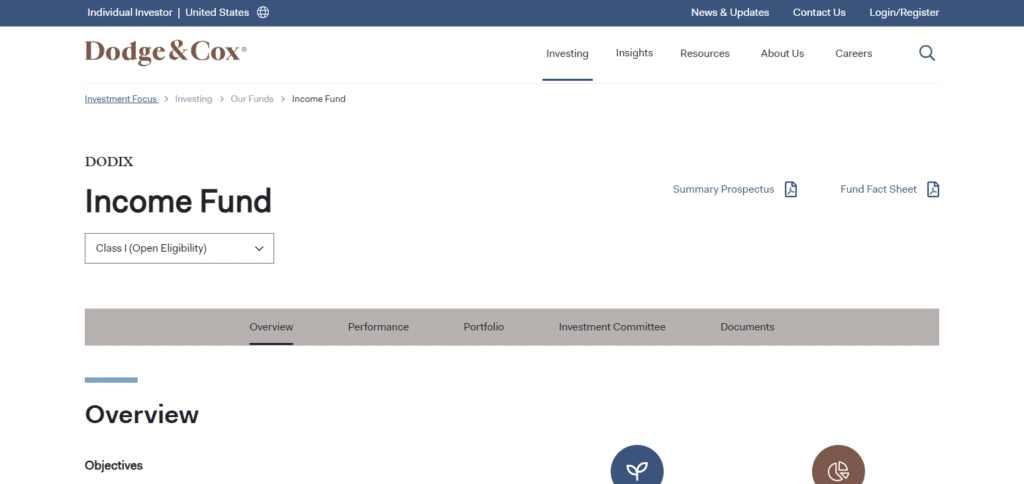Click the Income Fund page heading
Viewport: 1024px width, 484px height.
[x=178, y=201]
